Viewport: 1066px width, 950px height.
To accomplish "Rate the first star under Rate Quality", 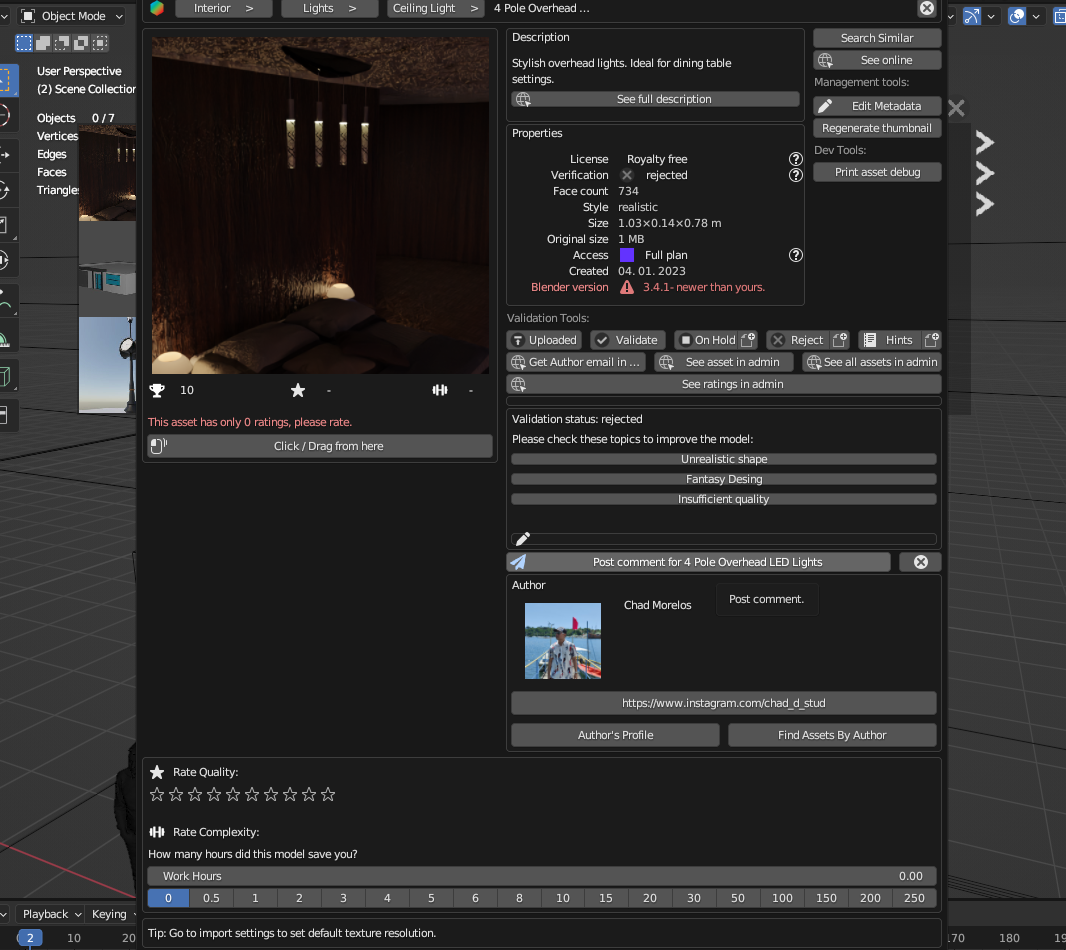I will [x=157, y=794].
